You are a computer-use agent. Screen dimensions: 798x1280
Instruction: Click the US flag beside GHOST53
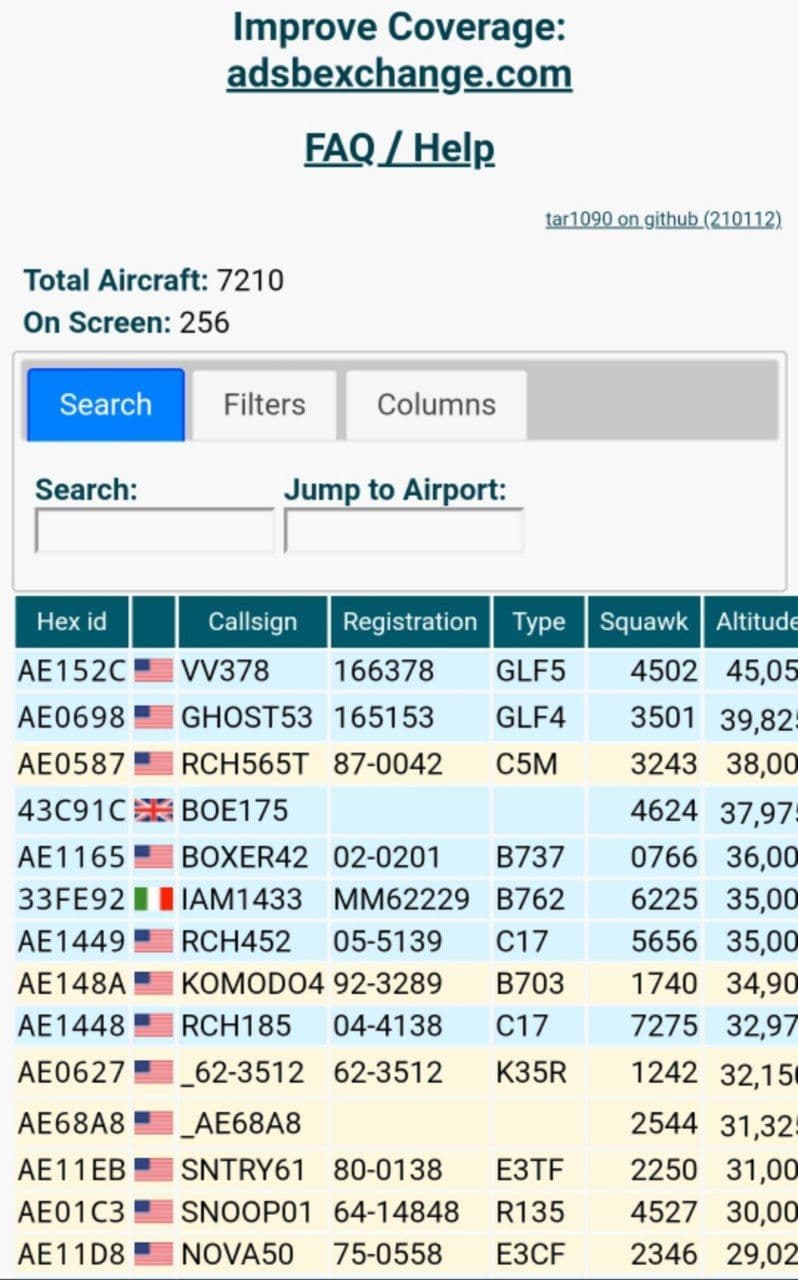[153, 717]
